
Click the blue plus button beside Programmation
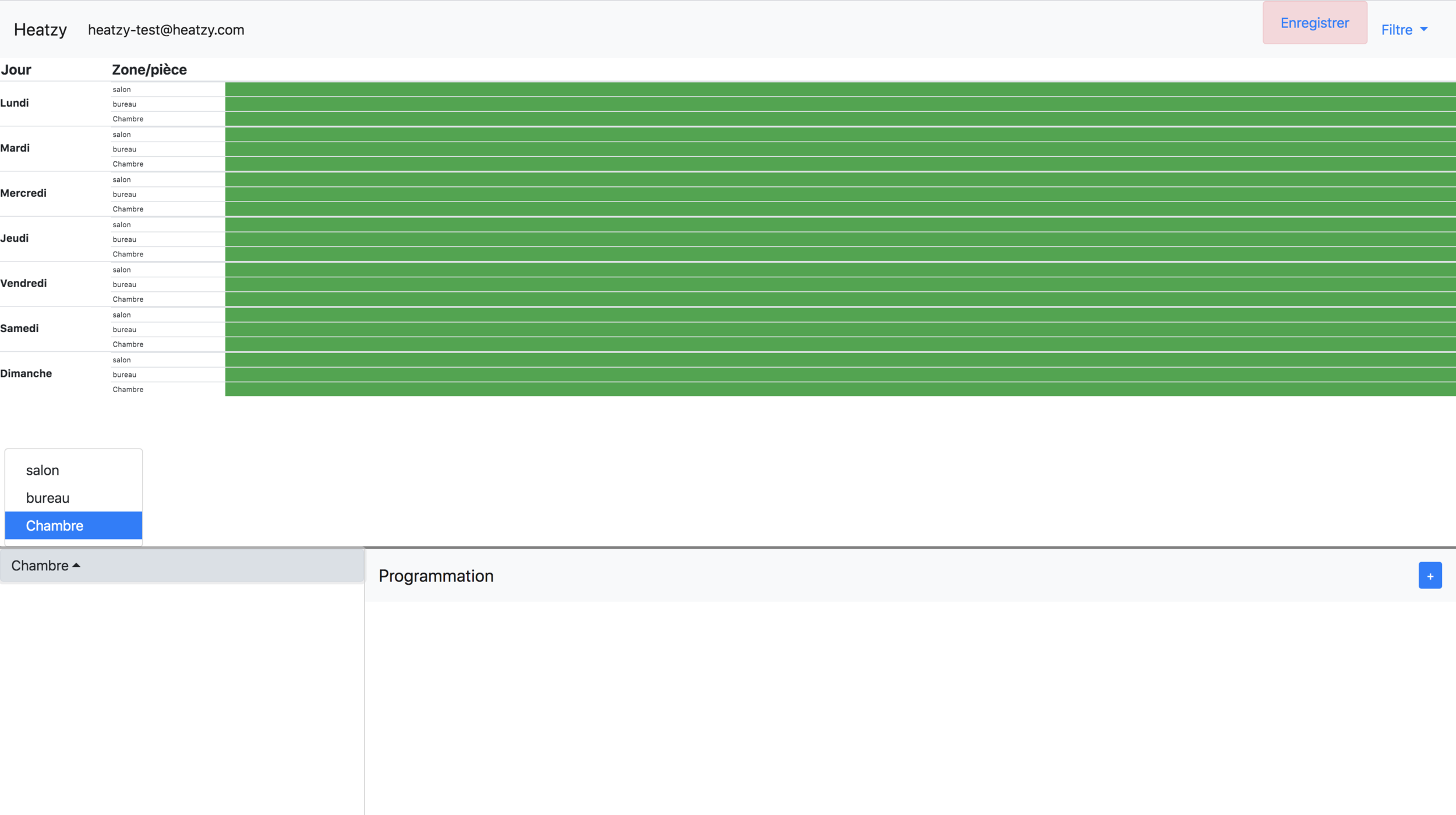tap(1429, 576)
